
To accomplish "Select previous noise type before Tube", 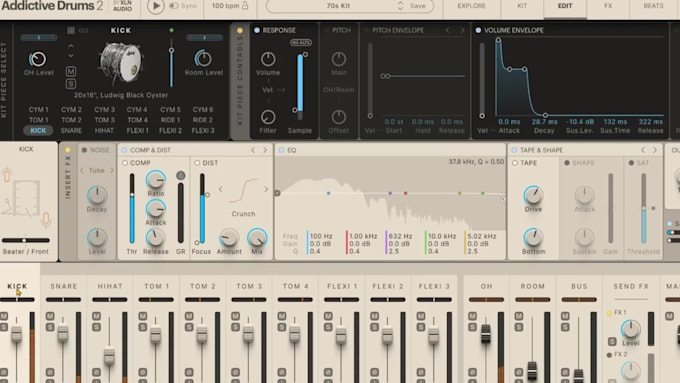I will click(x=82, y=170).
